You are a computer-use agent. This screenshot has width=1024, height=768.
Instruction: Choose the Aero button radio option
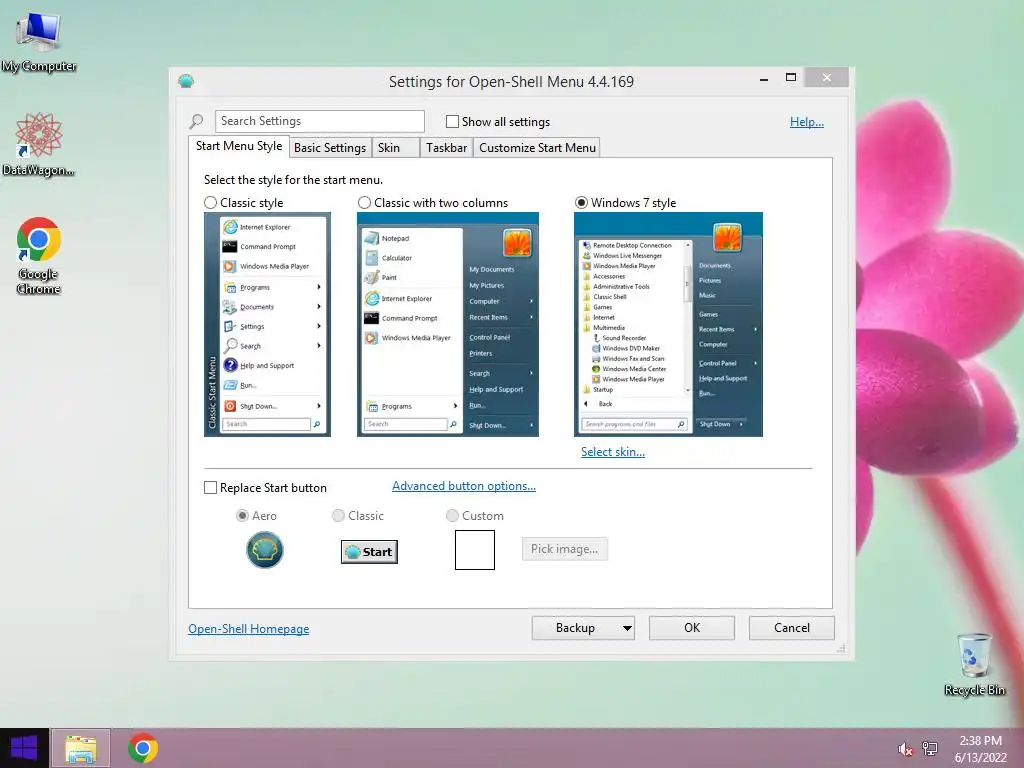(242, 516)
